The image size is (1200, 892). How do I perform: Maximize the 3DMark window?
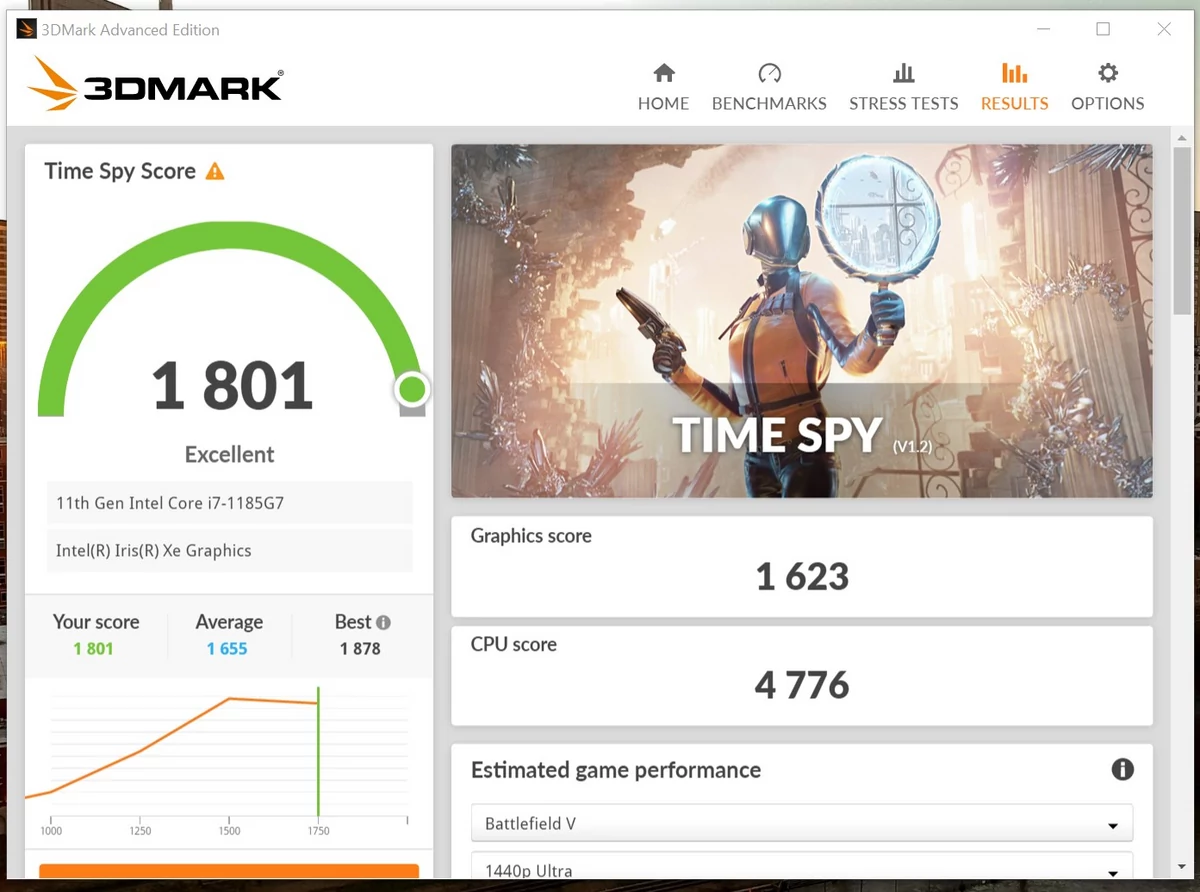(x=1103, y=29)
